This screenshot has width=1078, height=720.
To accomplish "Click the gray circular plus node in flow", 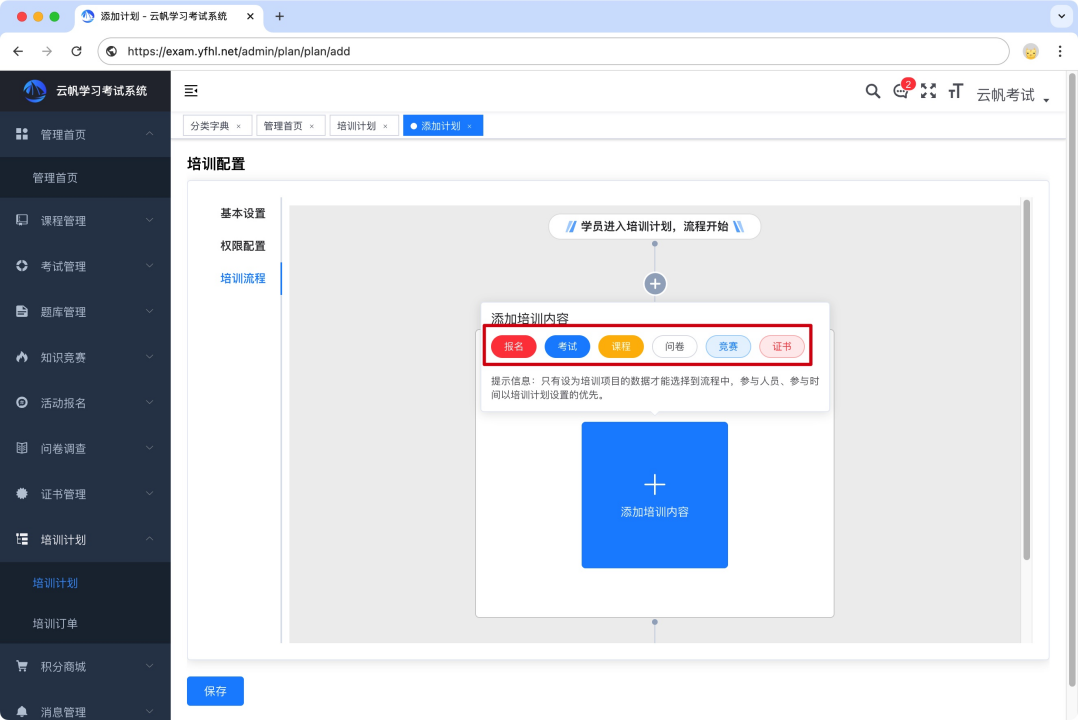I will tap(655, 284).
